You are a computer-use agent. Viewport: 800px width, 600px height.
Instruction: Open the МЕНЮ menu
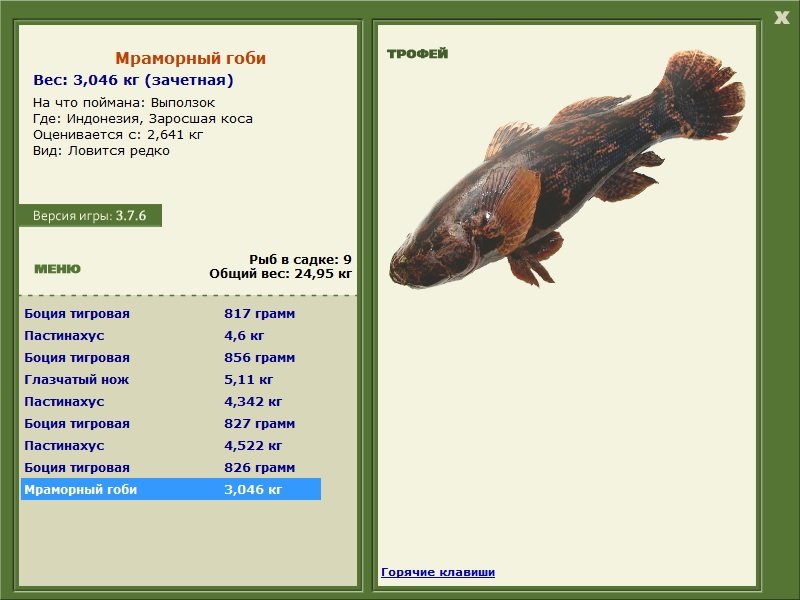point(57,269)
